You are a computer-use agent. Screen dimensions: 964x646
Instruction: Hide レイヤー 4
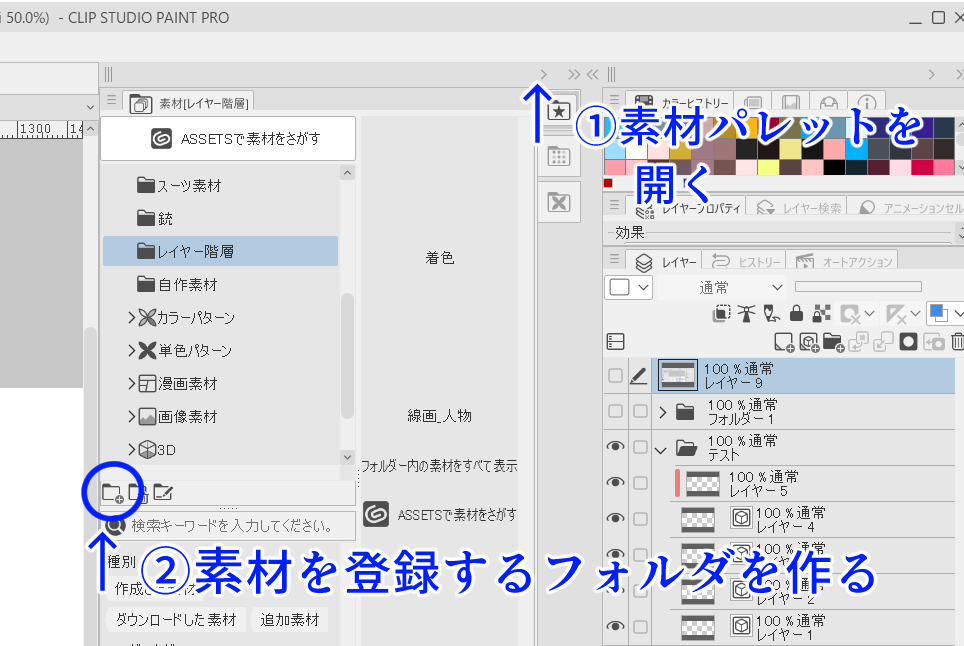pos(615,518)
